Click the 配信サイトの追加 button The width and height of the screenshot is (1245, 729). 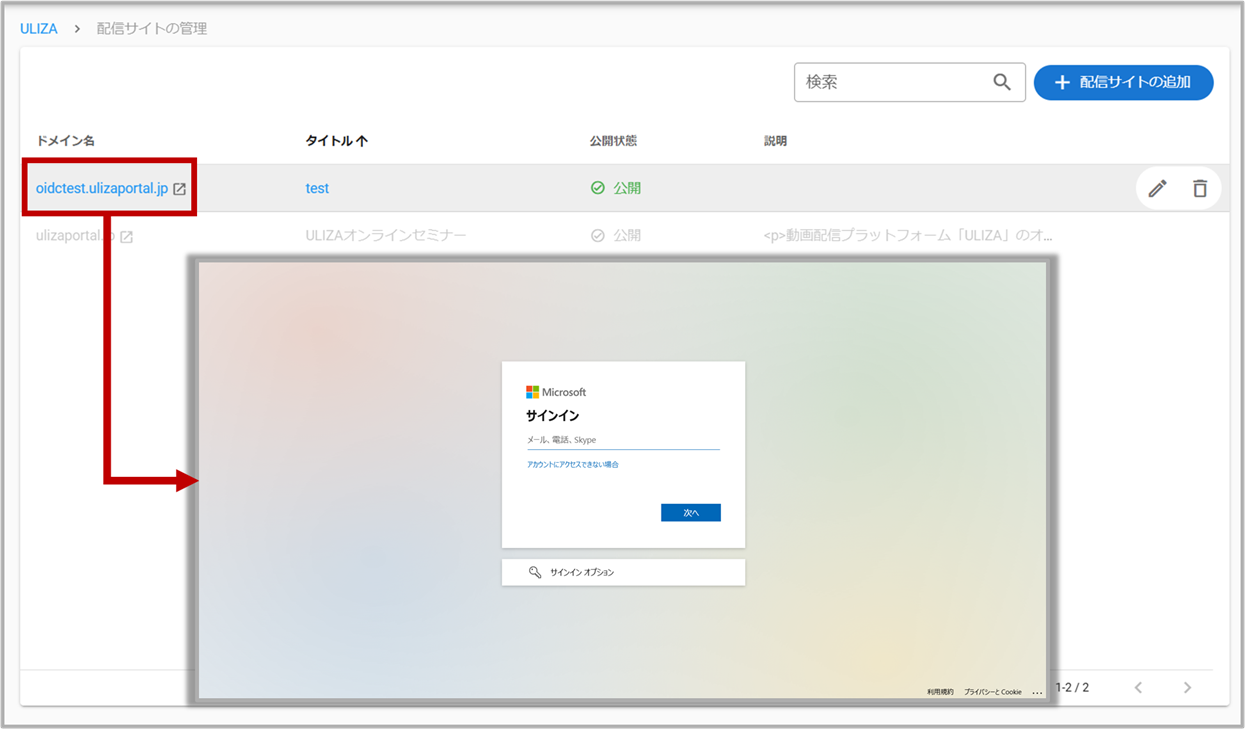pos(1123,82)
